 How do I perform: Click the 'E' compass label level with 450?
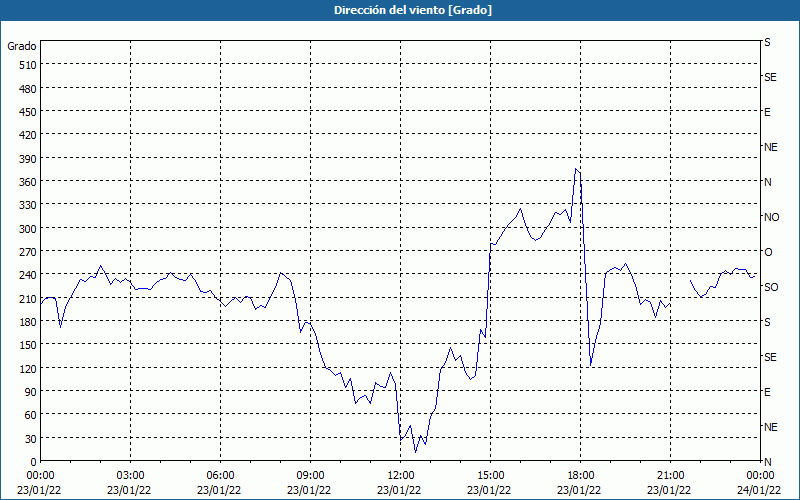point(767,112)
